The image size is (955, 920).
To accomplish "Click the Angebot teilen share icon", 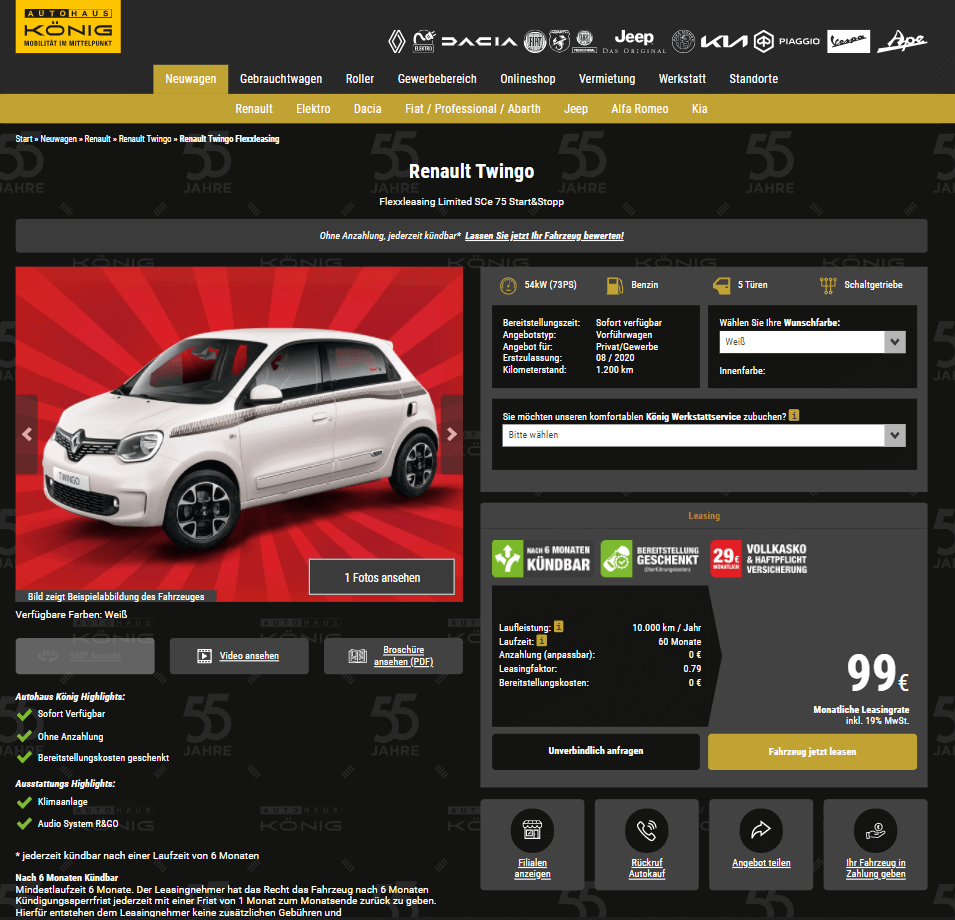I will pyautogui.click(x=761, y=830).
